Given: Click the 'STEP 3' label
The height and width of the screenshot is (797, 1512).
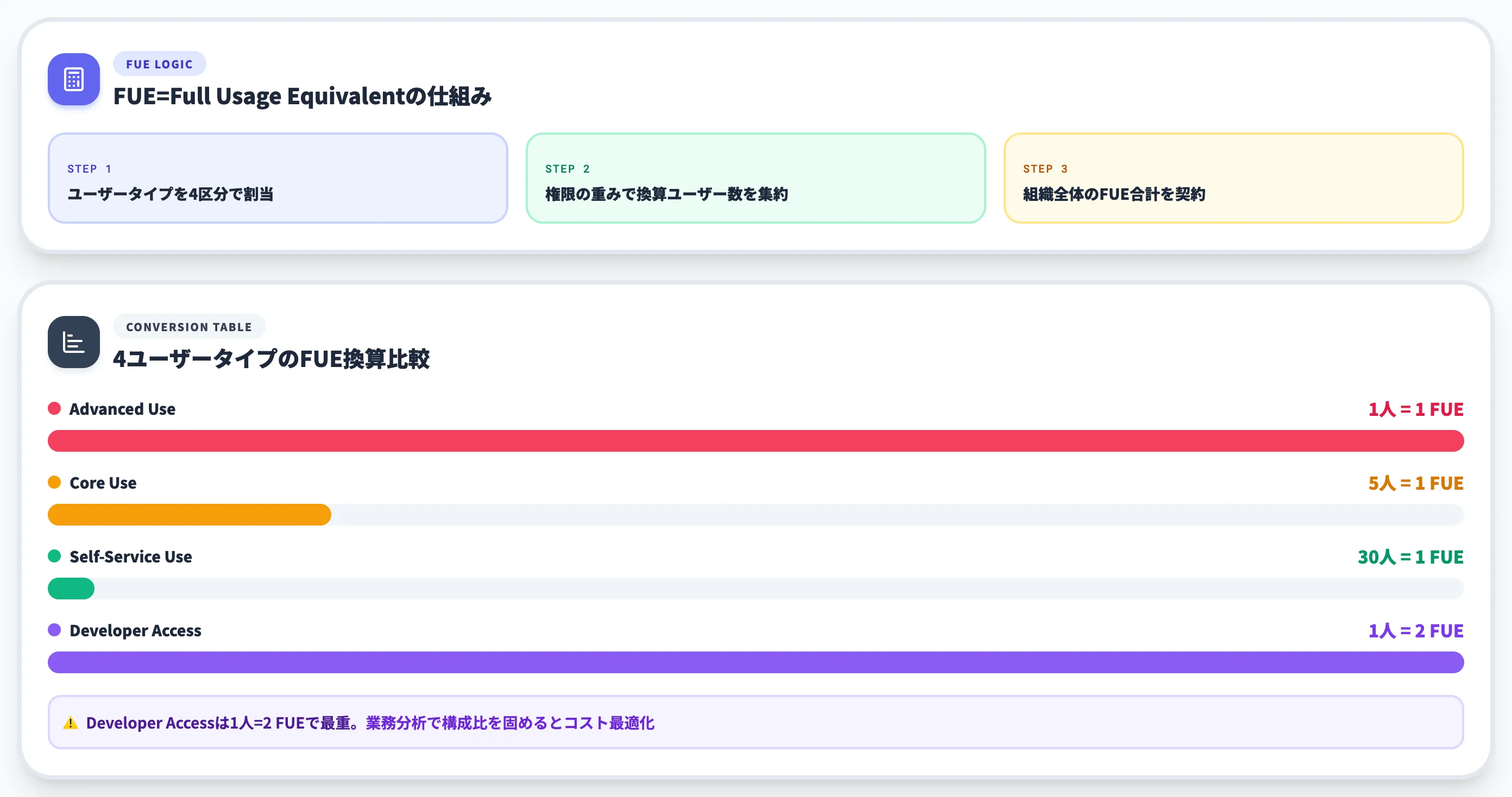Looking at the screenshot, I should tap(1045, 169).
